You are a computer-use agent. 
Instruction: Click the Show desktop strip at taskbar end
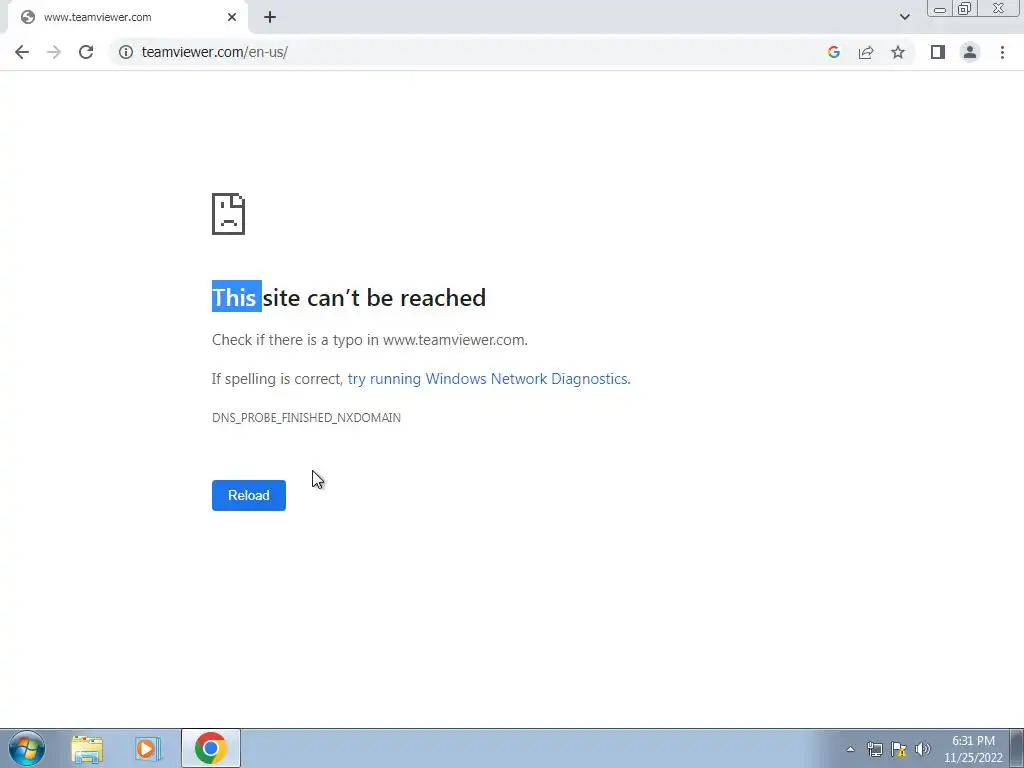coord(1017,748)
